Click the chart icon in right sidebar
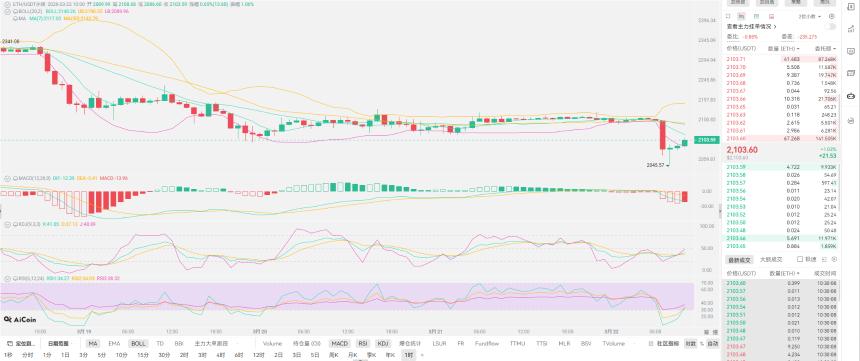This screenshot has width=860, height=361. tap(851, 29)
